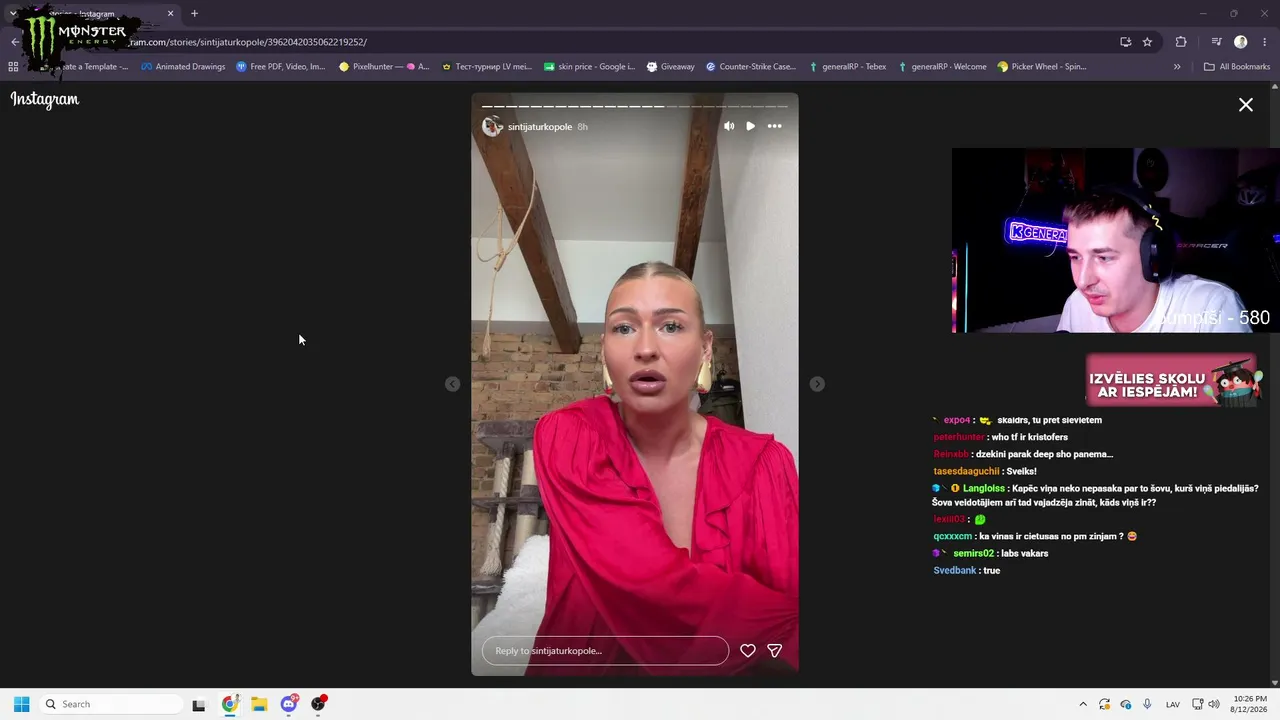The height and width of the screenshot is (720, 1280).
Task: Click the tasesdaaguchii chat username
Action: click(967, 471)
